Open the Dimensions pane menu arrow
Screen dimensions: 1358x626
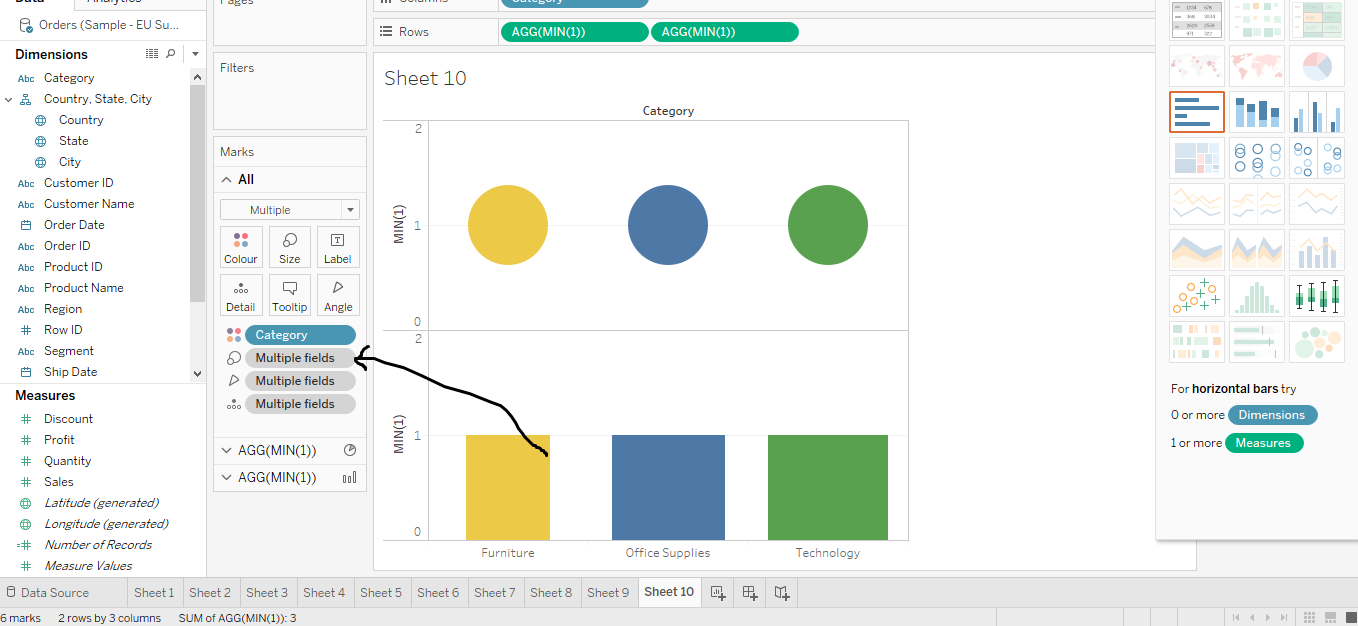tap(195, 54)
